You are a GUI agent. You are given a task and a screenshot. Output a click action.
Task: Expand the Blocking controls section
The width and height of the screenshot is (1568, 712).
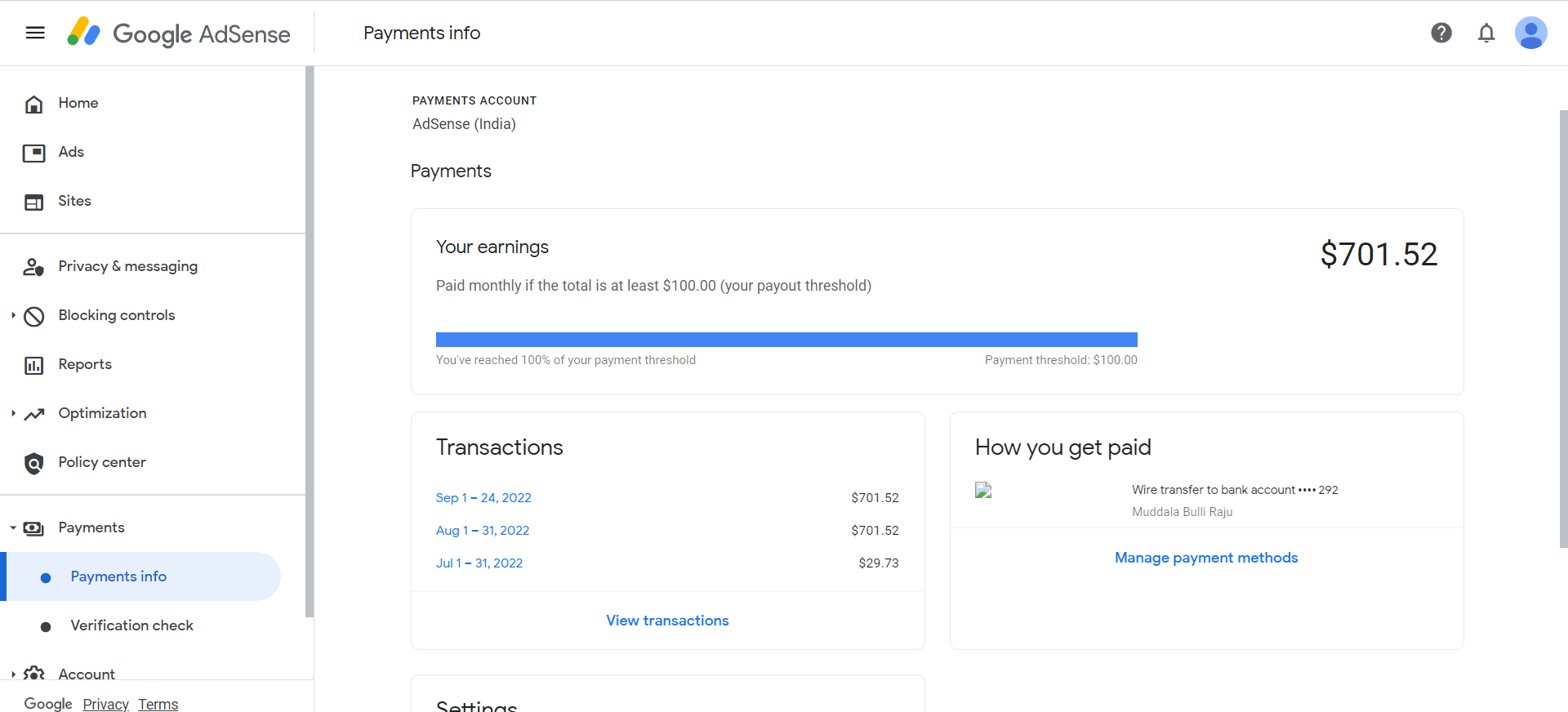click(13, 315)
